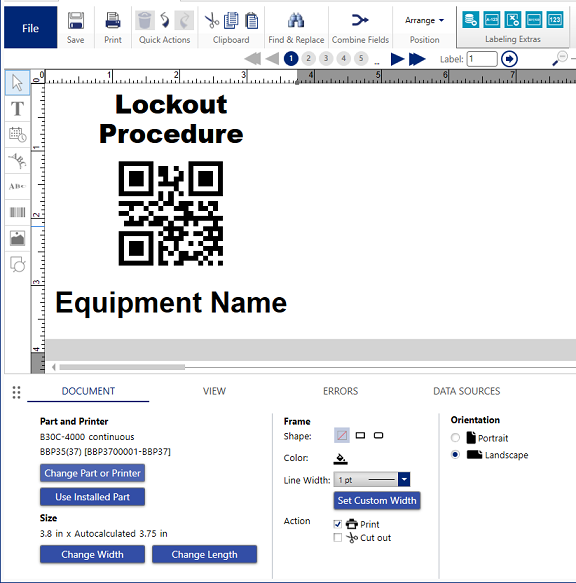Open Find & Replace binoculars
Viewport: 576px width, 583px height.
coord(296,20)
